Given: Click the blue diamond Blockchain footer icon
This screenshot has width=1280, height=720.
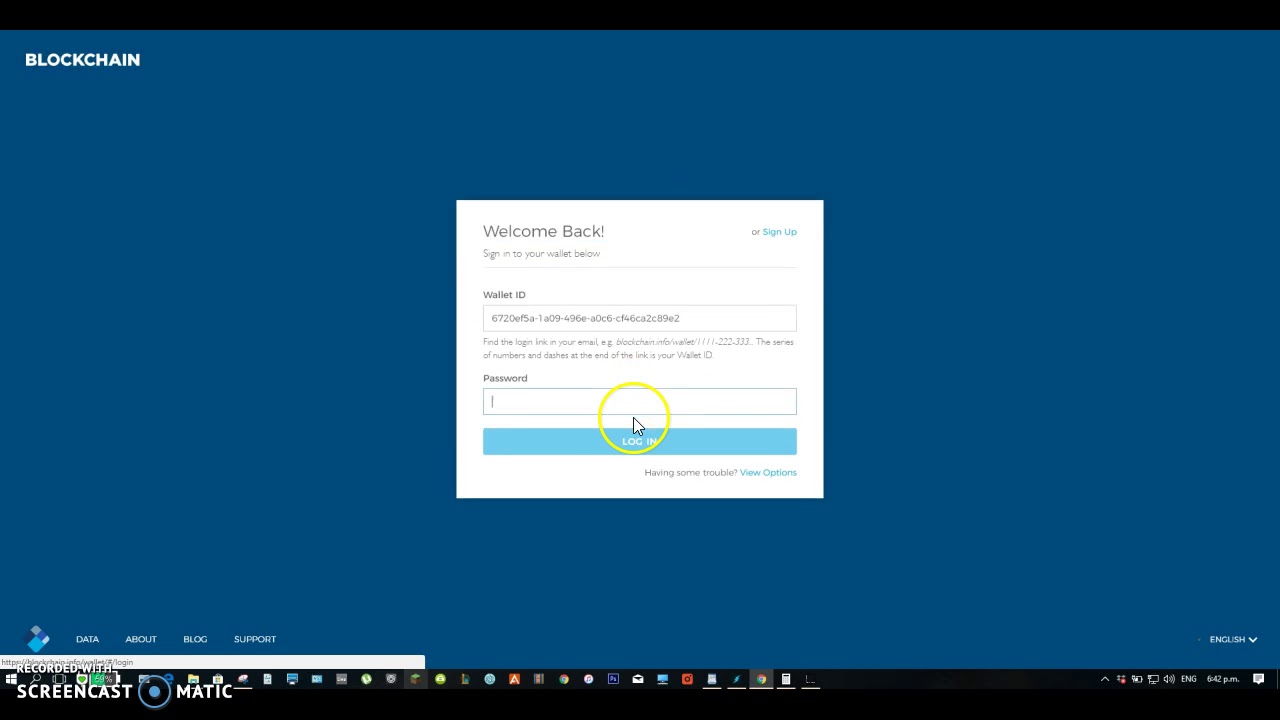Looking at the screenshot, I should click(38, 638).
